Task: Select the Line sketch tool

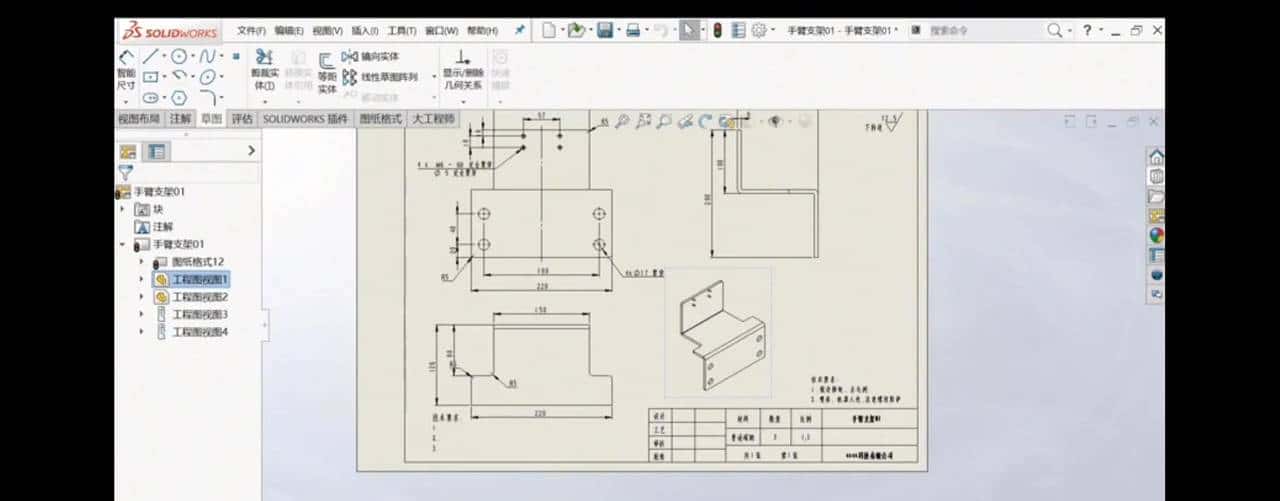Action: pos(150,56)
